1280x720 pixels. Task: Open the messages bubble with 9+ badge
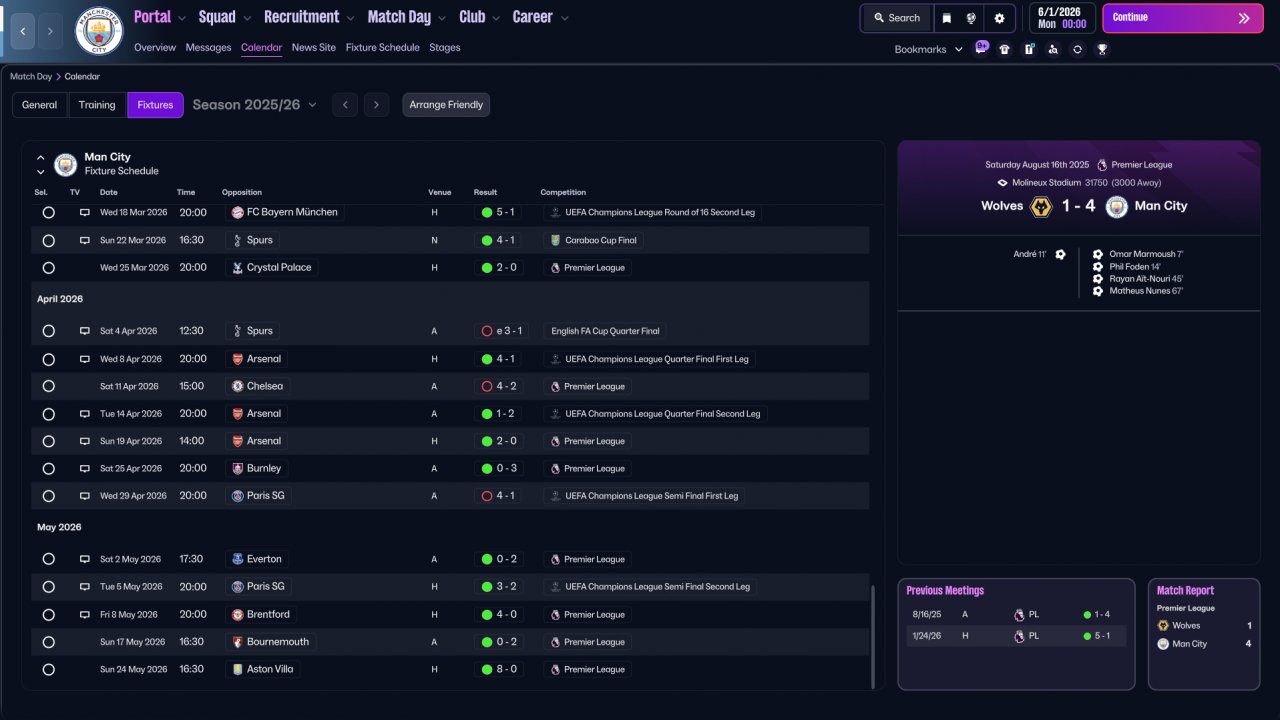click(981, 48)
